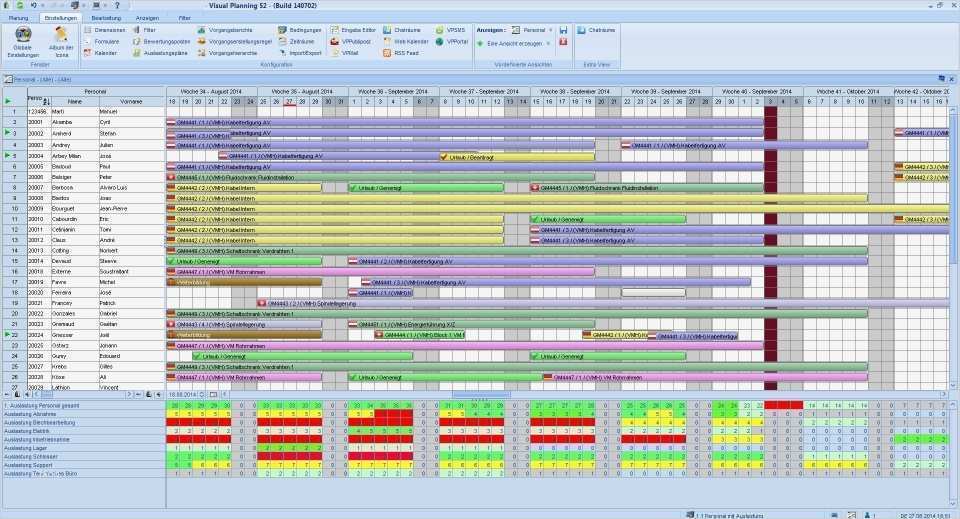The width and height of the screenshot is (960, 519).
Task: Open Import/Export tool
Action: [x=299, y=53]
